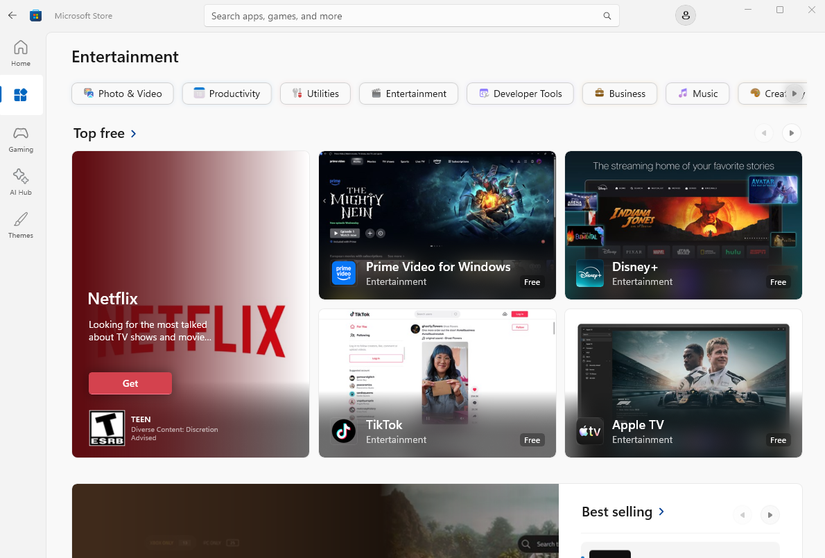Screen dimensions: 825x558
Task: Click Free on TikTok card
Action: tap(532, 440)
